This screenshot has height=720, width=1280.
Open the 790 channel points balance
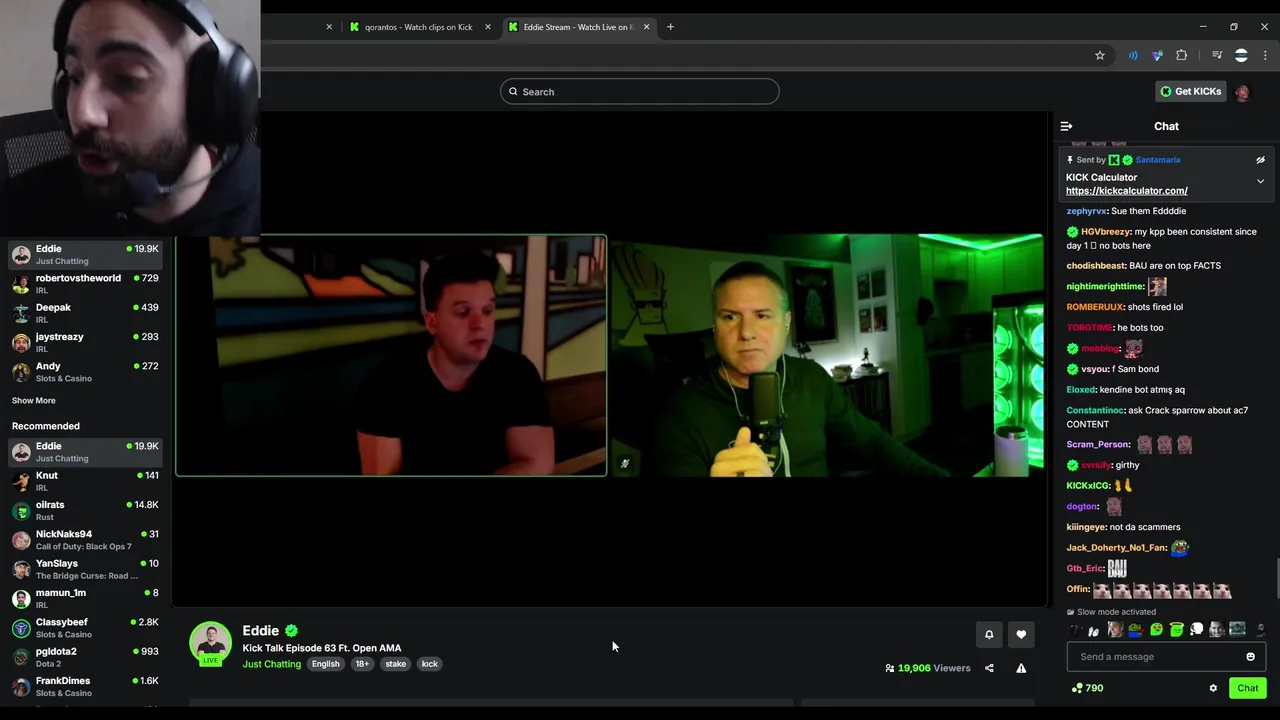click(1087, 688)
